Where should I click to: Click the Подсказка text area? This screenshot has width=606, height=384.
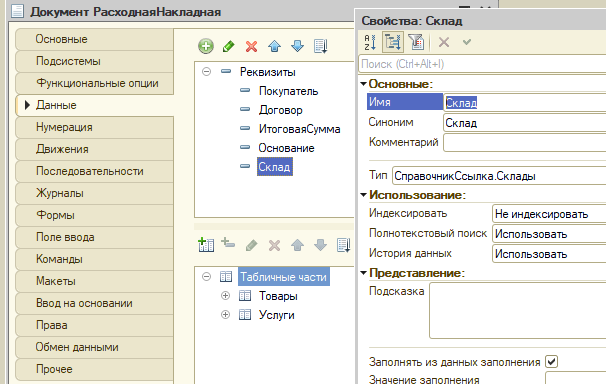pyautogui.click(x=518, y=311)
